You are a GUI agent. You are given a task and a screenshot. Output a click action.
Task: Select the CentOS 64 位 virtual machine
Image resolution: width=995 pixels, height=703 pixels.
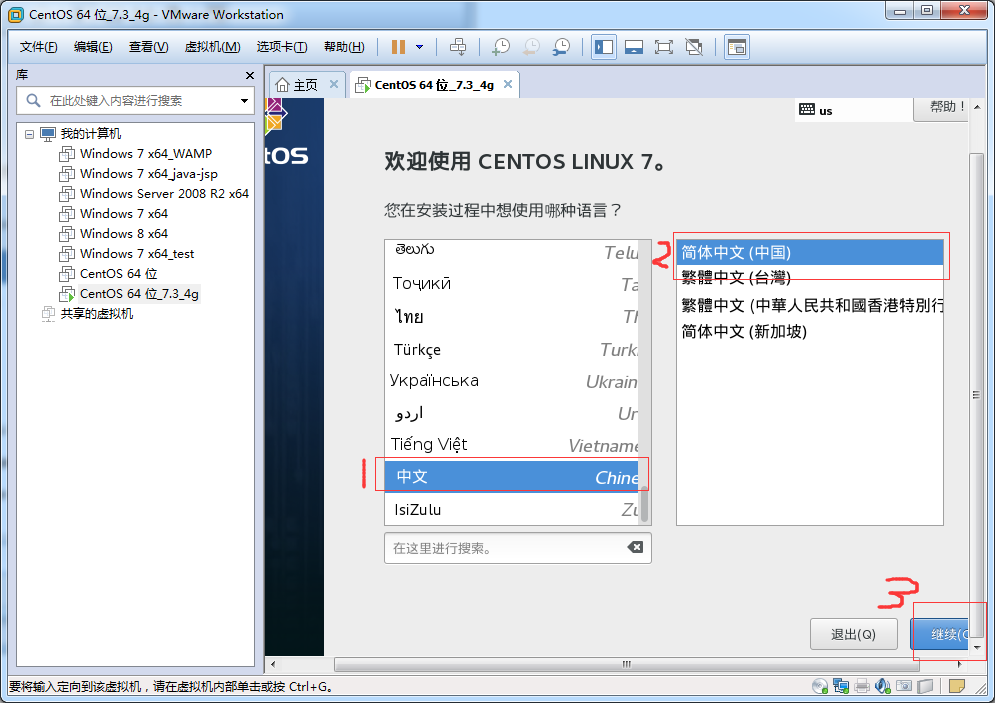118,273
